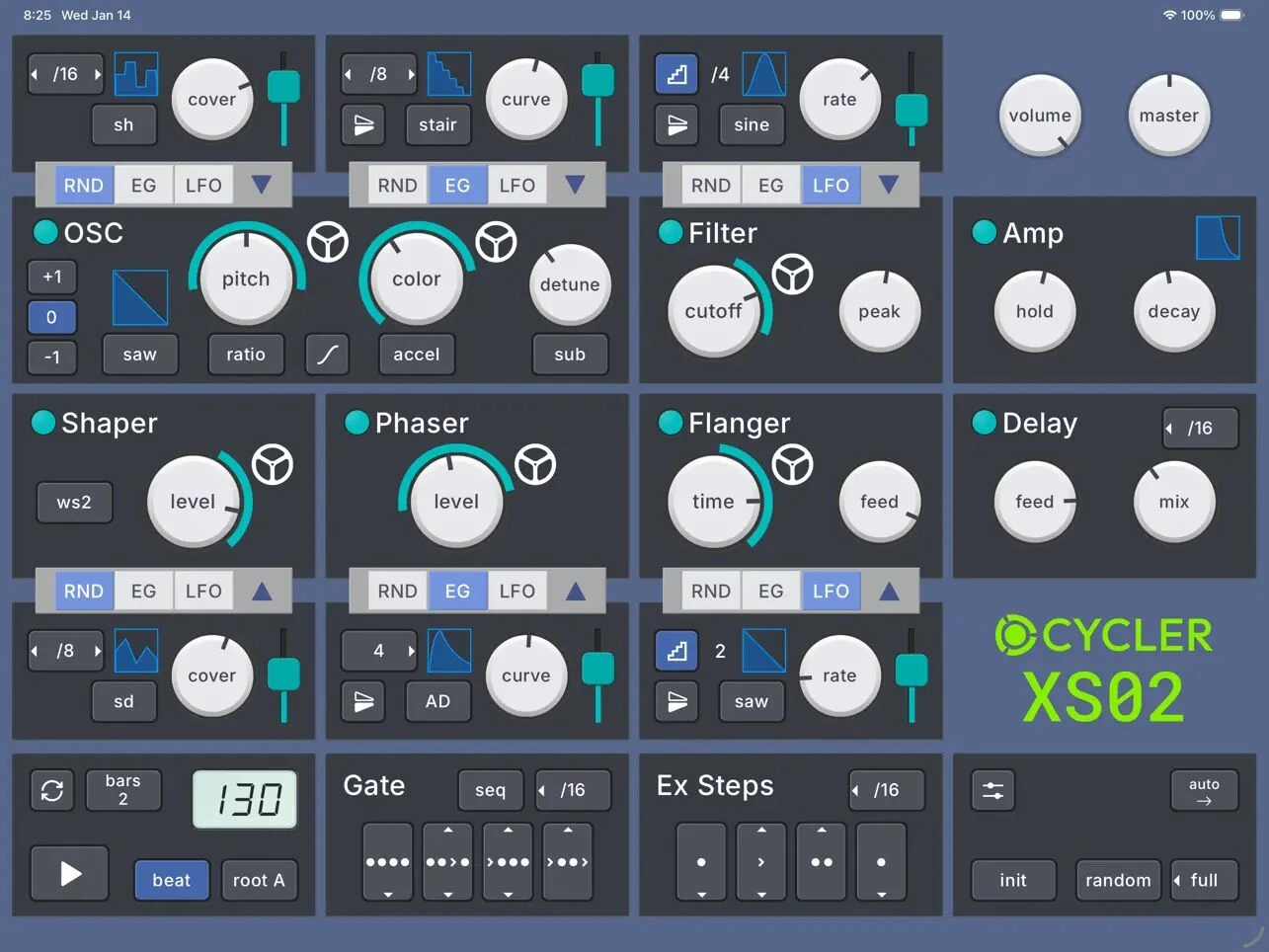The width and height of the screenshot is (1269, 952).
Task: Start playback with the play button
Action: 69,874
